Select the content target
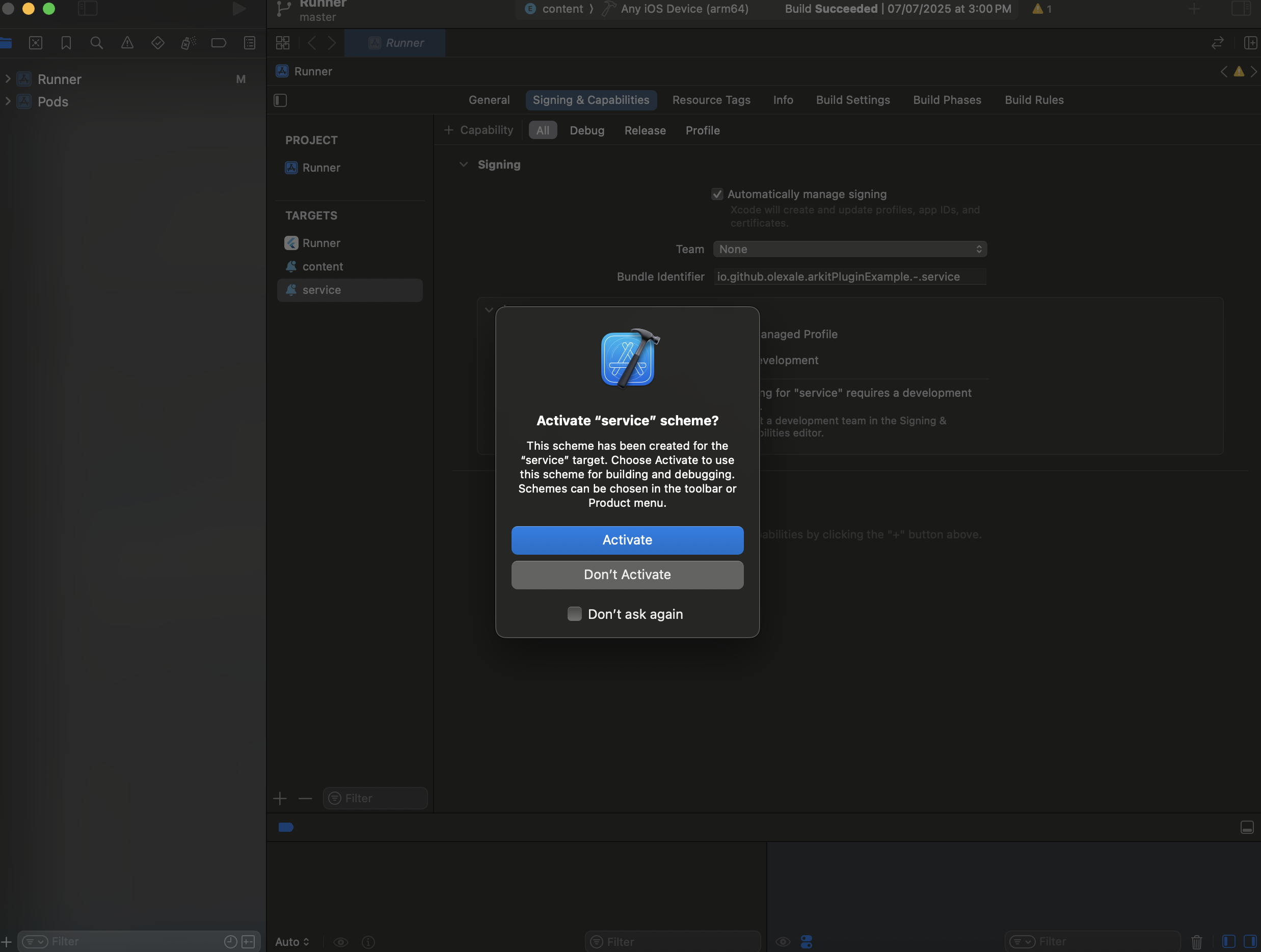The height and width of the screenshot is (952, 1261). [x=350, y=266]
